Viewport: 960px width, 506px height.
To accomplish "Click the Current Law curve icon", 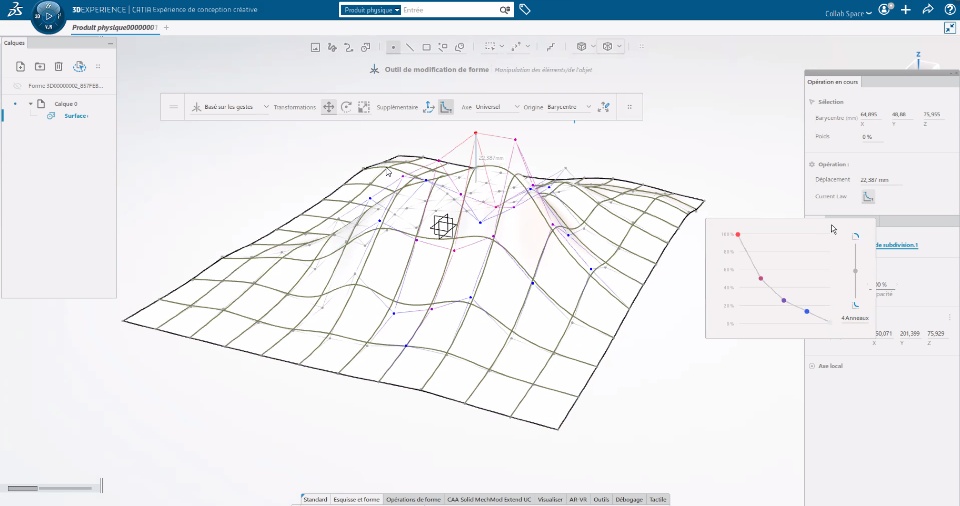I will (x=869, y=197).
